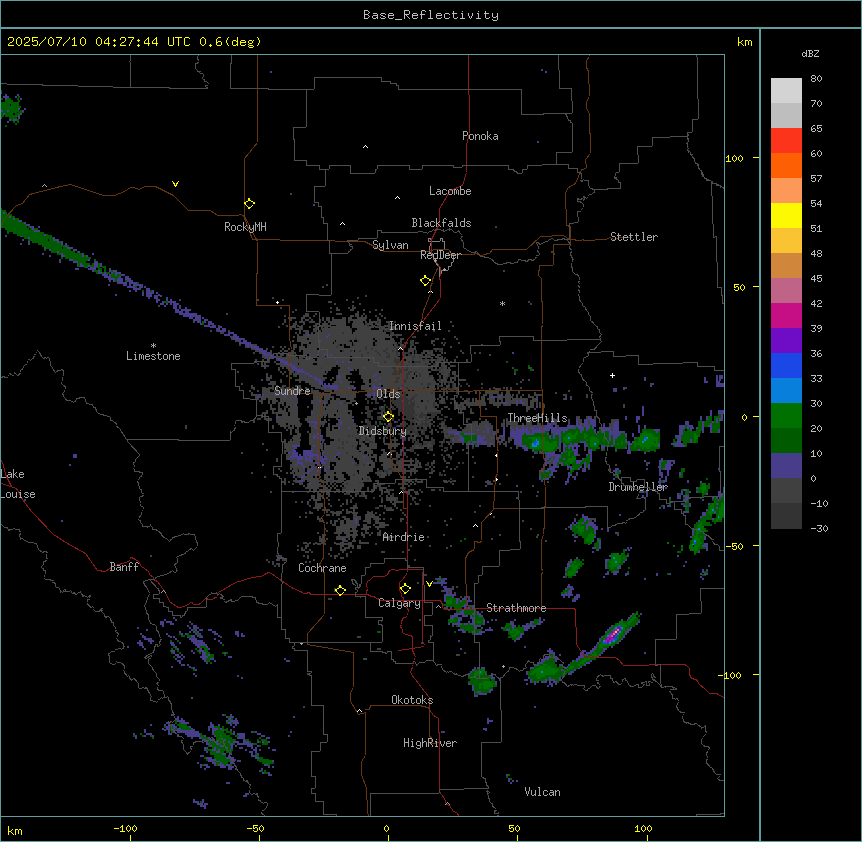
Task: Click the yellow diamond marker below Cochrane
Action: coord(340,590)
